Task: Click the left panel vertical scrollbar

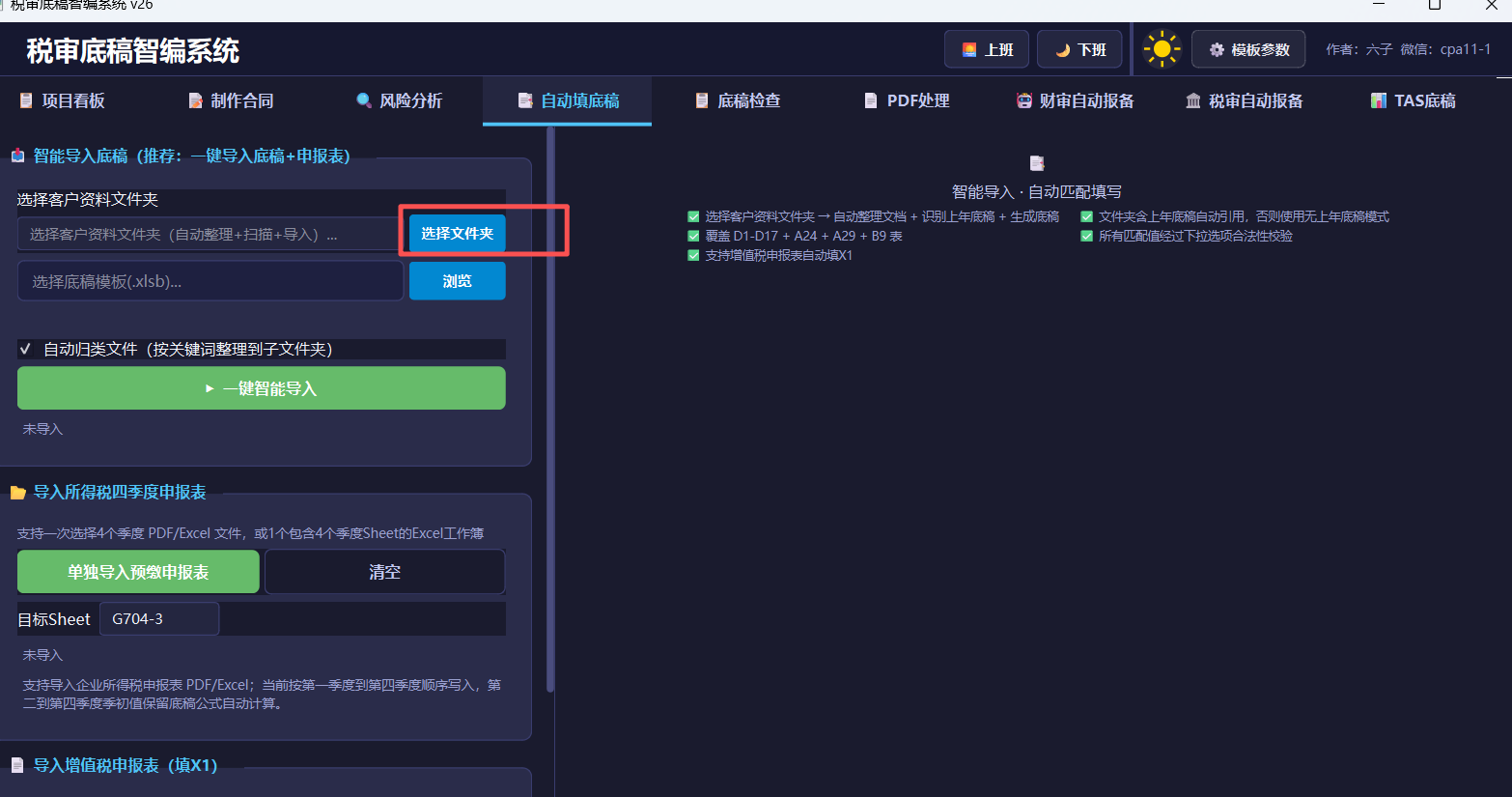Action: coord(550,410)
